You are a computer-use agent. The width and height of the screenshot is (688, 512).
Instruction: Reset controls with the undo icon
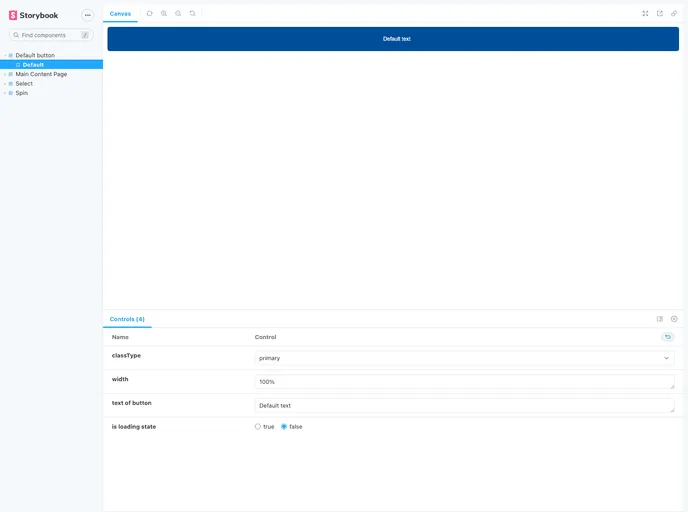[668, 337]
